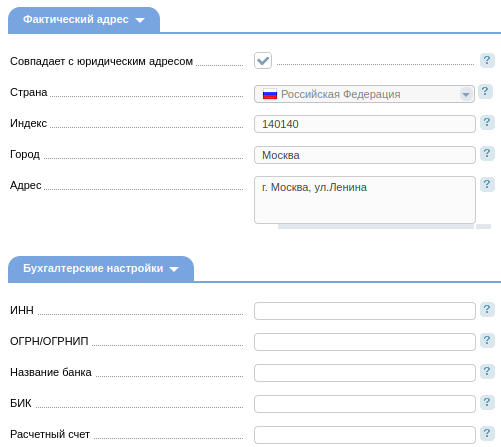Open help icon for Индекс field
This screenshot has height=447, width=501.
coord(487,122)
